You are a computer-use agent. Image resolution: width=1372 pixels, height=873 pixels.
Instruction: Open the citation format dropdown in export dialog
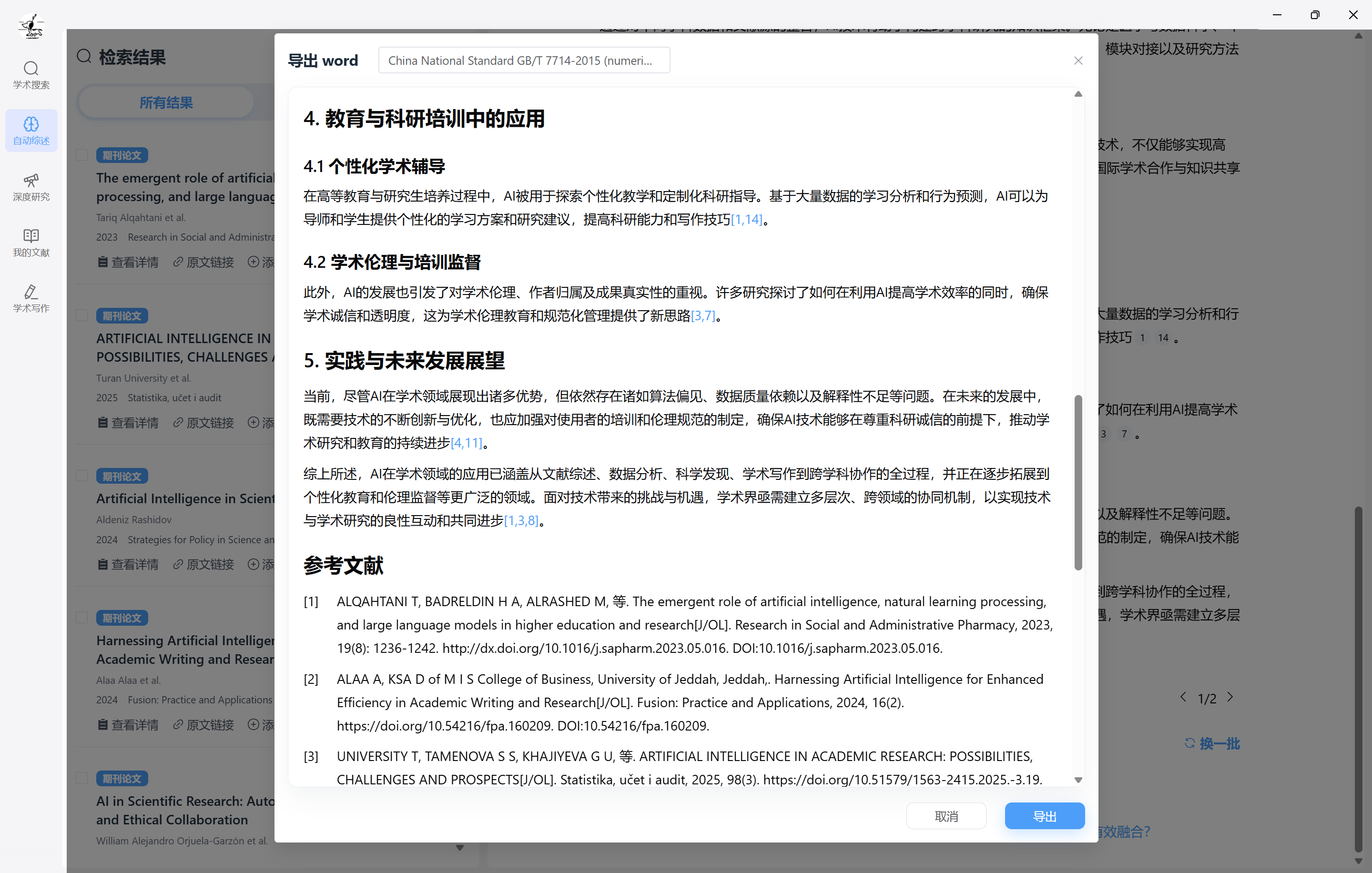[524, 60]
